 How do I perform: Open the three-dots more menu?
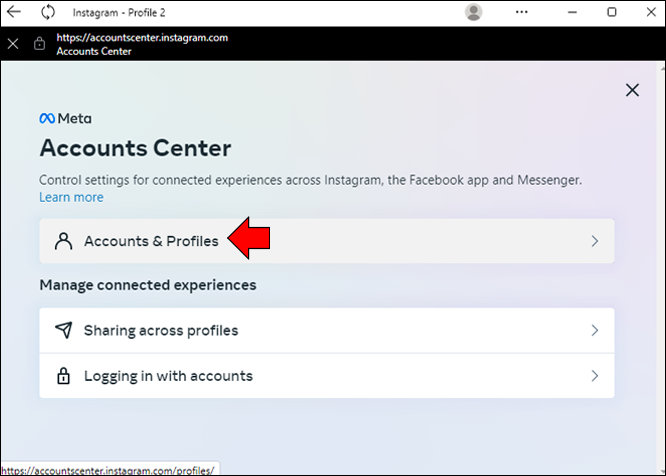coord(522,12)
